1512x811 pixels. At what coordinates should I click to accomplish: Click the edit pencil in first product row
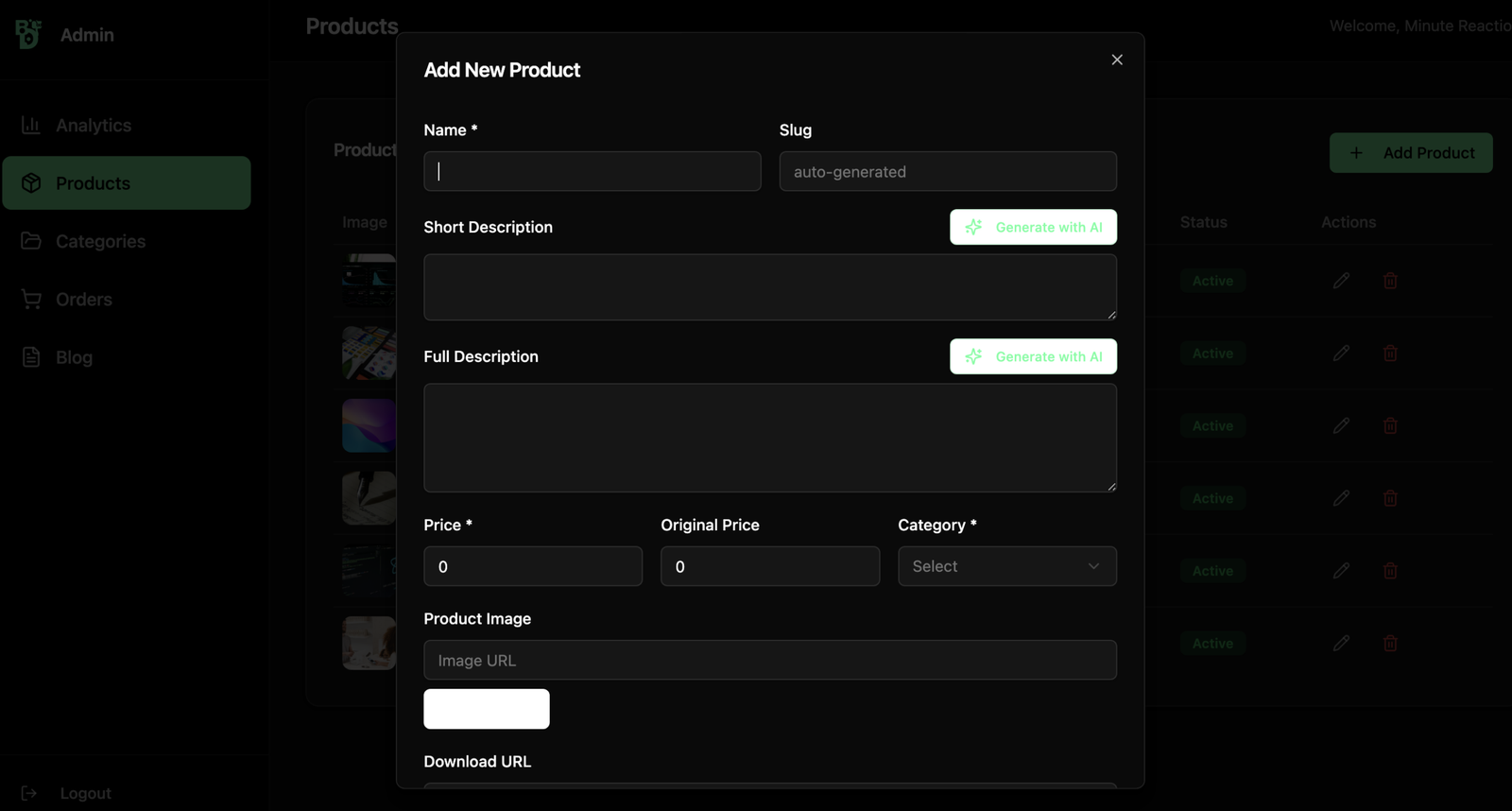point(1341,281)
